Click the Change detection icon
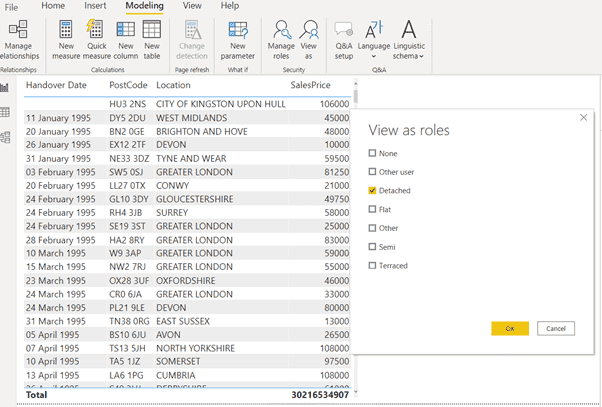The image size is (602, 407). [192, 30]
